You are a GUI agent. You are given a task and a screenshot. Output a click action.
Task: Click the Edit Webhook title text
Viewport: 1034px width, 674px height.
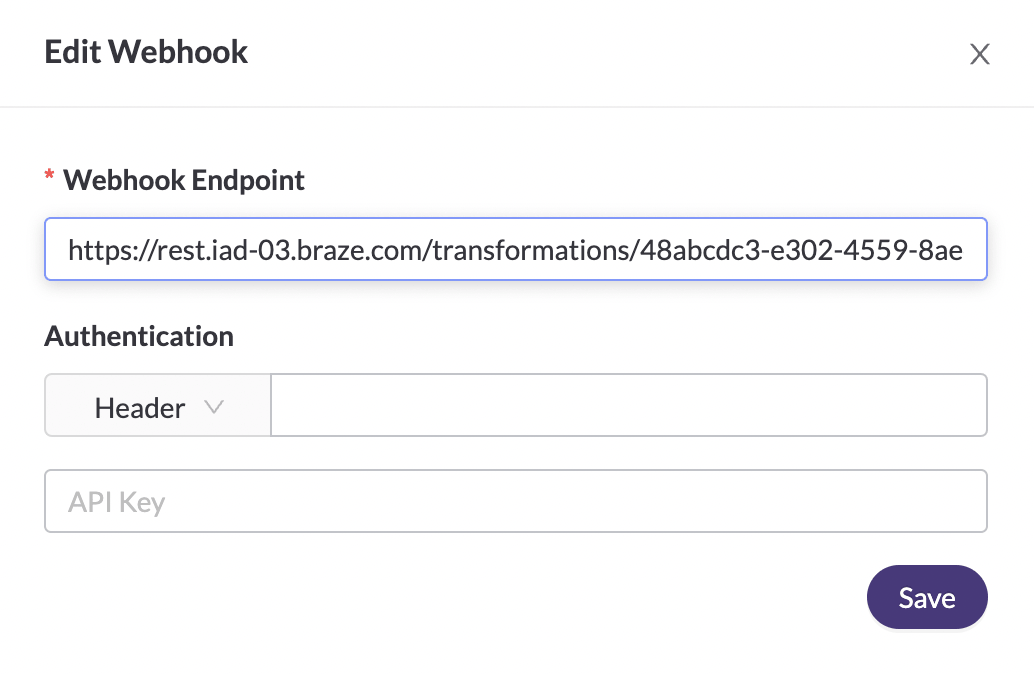pyautogui.click(x=146, y=52)
